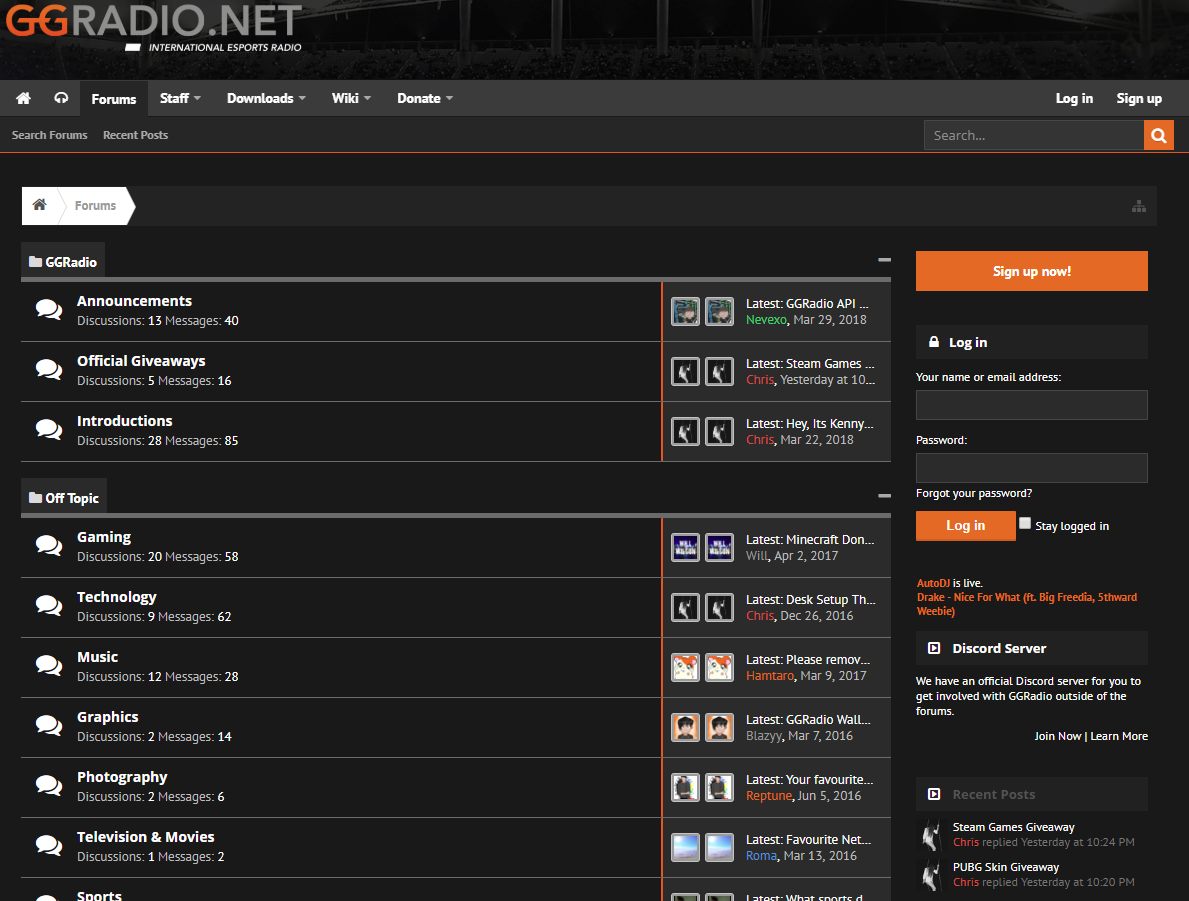
Task: Open Recent Posts sub-navigation link
Action: click(x=136, y=135)
